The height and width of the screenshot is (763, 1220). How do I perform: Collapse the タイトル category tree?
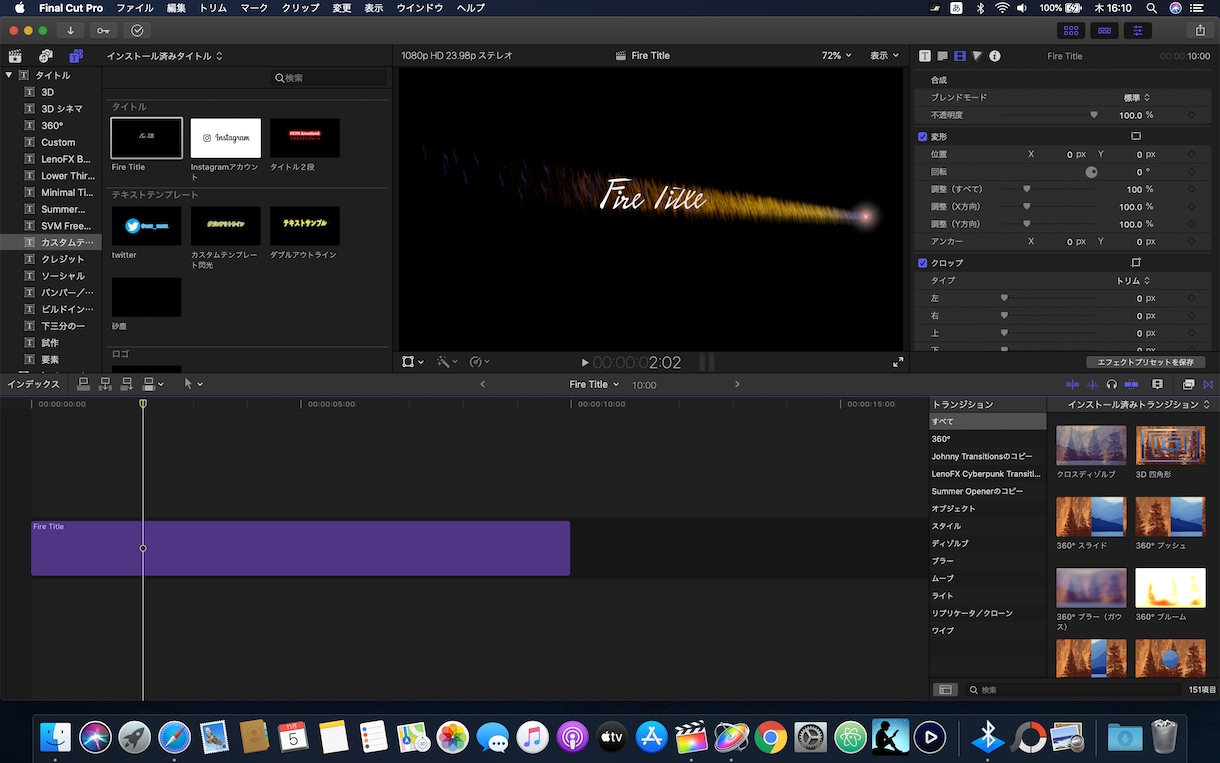tap(9, 75)
